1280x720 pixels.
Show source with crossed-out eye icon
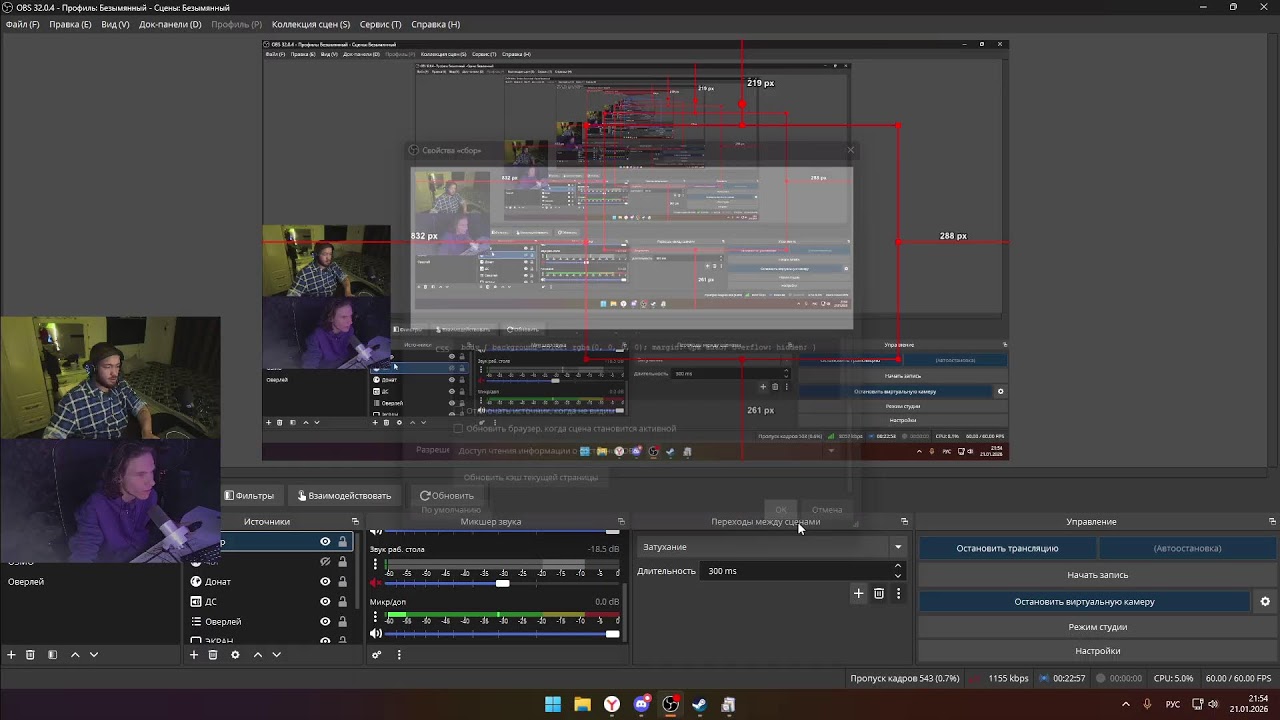click(x=325, y=562)
